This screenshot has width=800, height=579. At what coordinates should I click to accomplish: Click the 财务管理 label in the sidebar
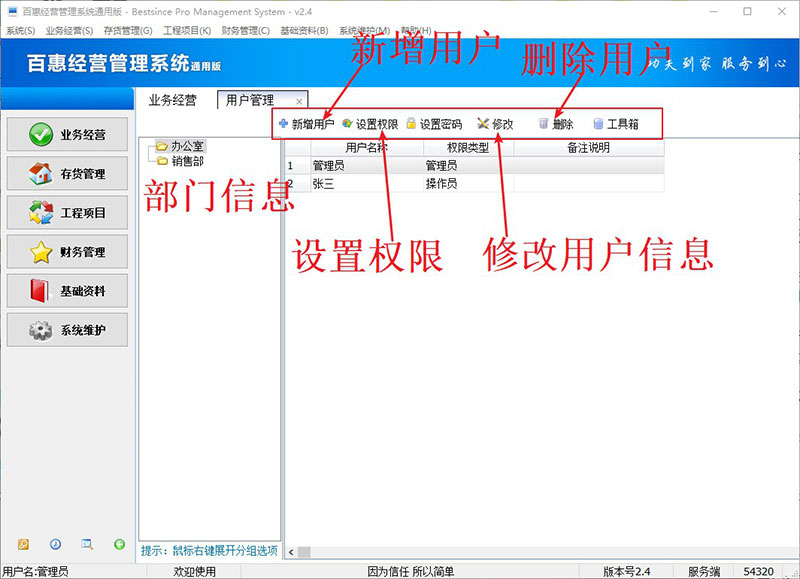click(x=83, y=252)
